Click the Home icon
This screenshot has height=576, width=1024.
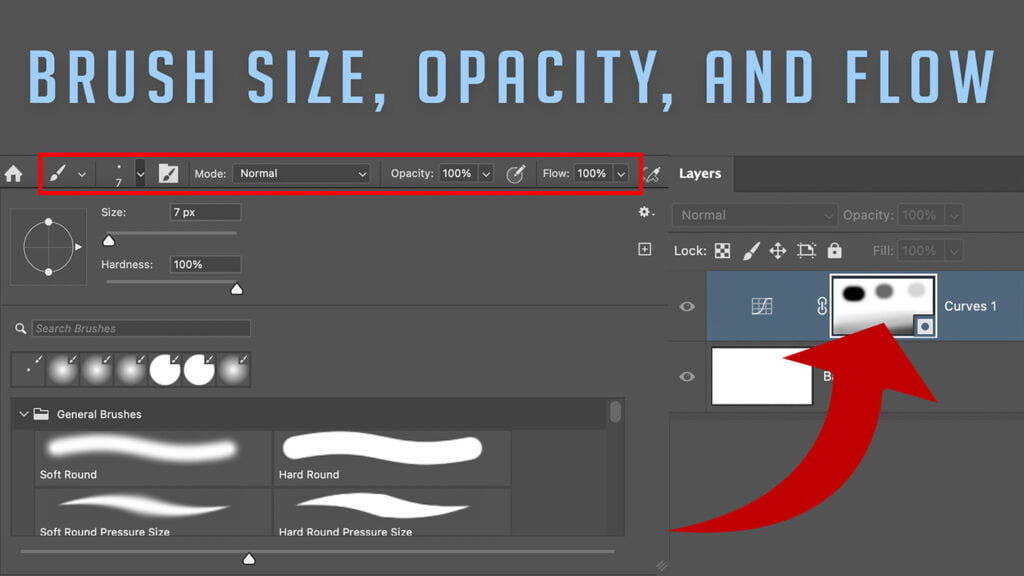click(x=14, y=173)
